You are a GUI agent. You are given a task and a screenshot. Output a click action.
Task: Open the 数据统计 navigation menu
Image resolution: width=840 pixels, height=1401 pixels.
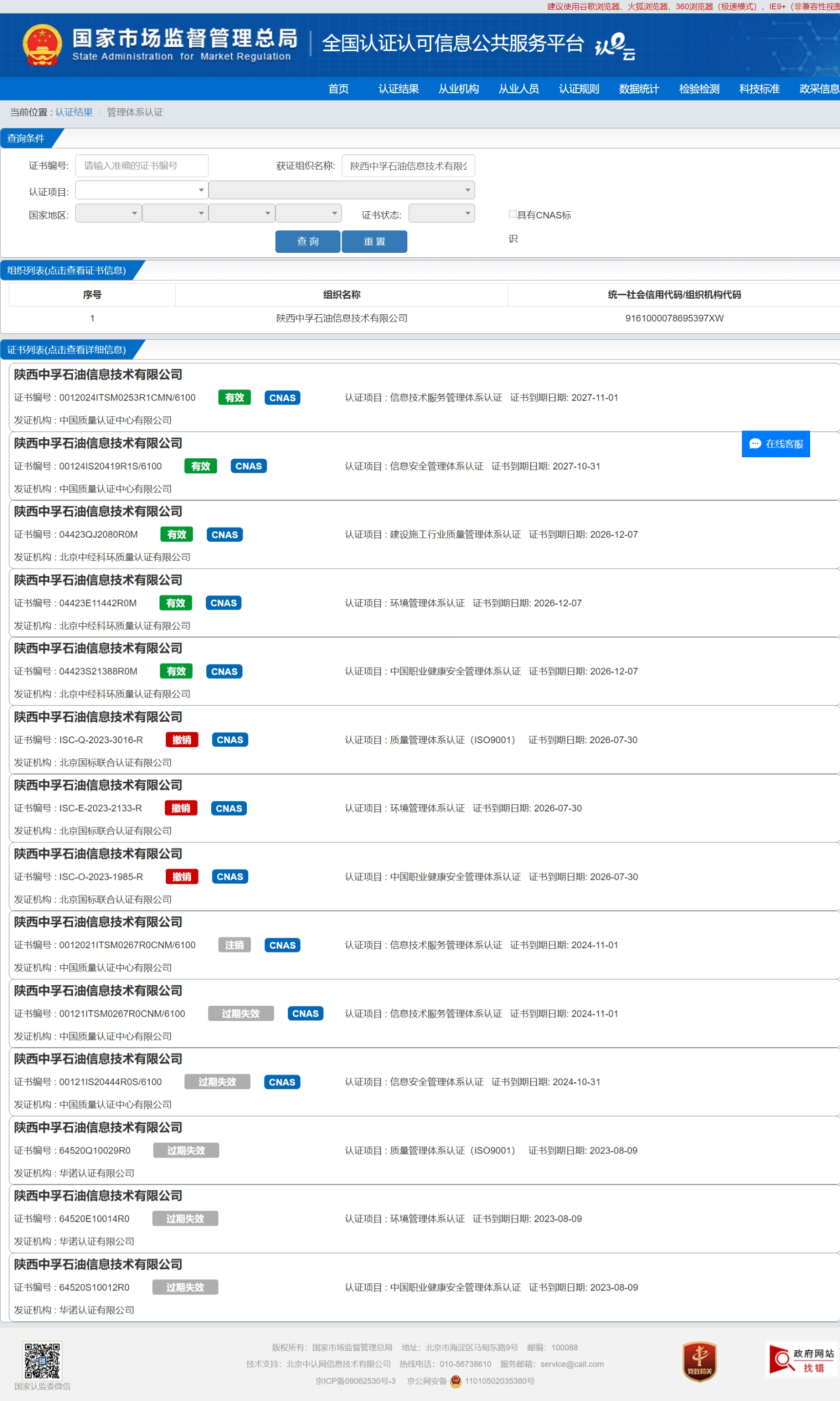point(639,89)
